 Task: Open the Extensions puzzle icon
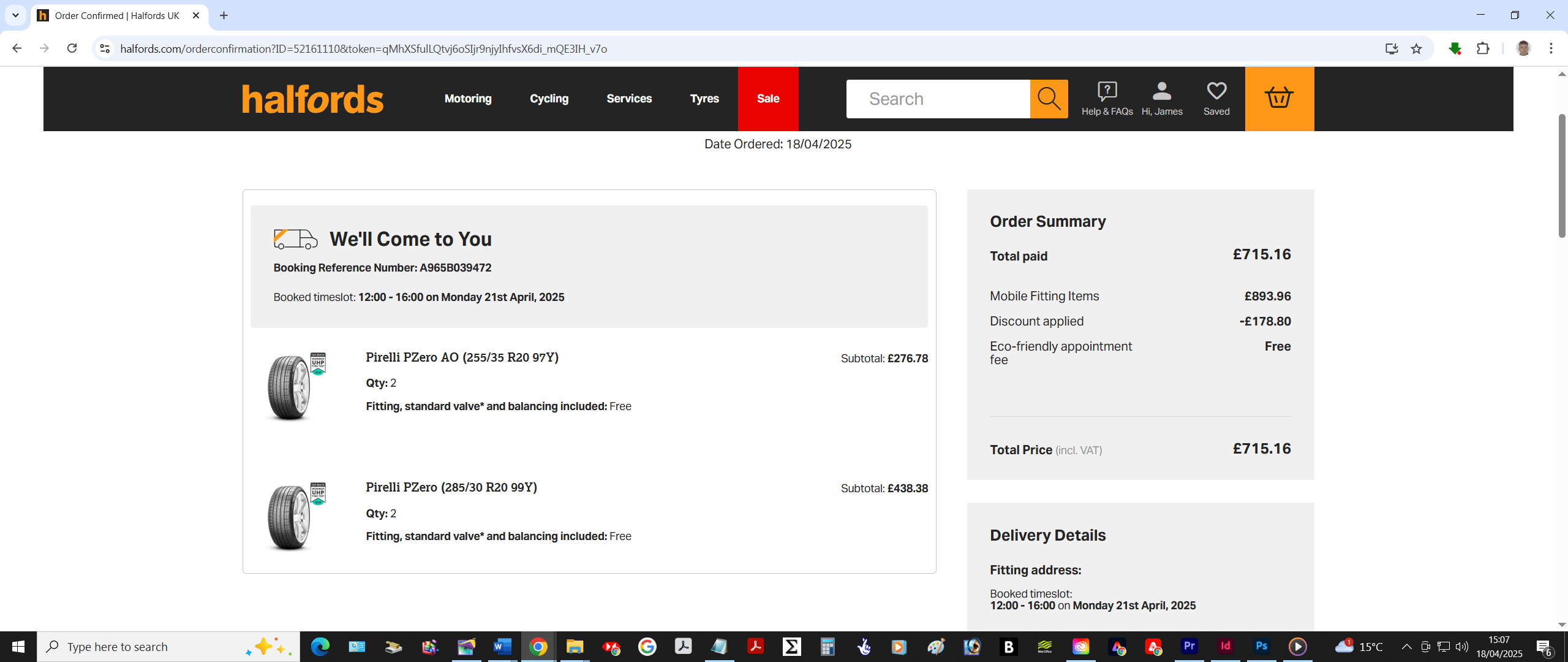1483,48
